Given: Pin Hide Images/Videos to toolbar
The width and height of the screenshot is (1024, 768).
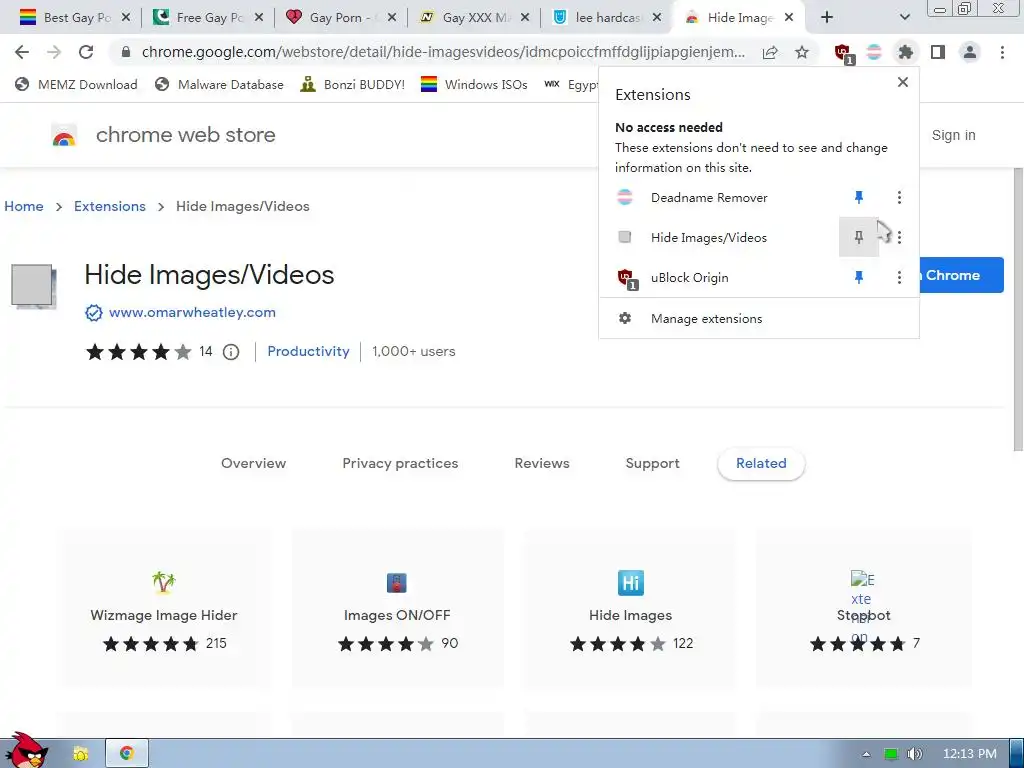Looking at the screenshot, I should point(859,237).
